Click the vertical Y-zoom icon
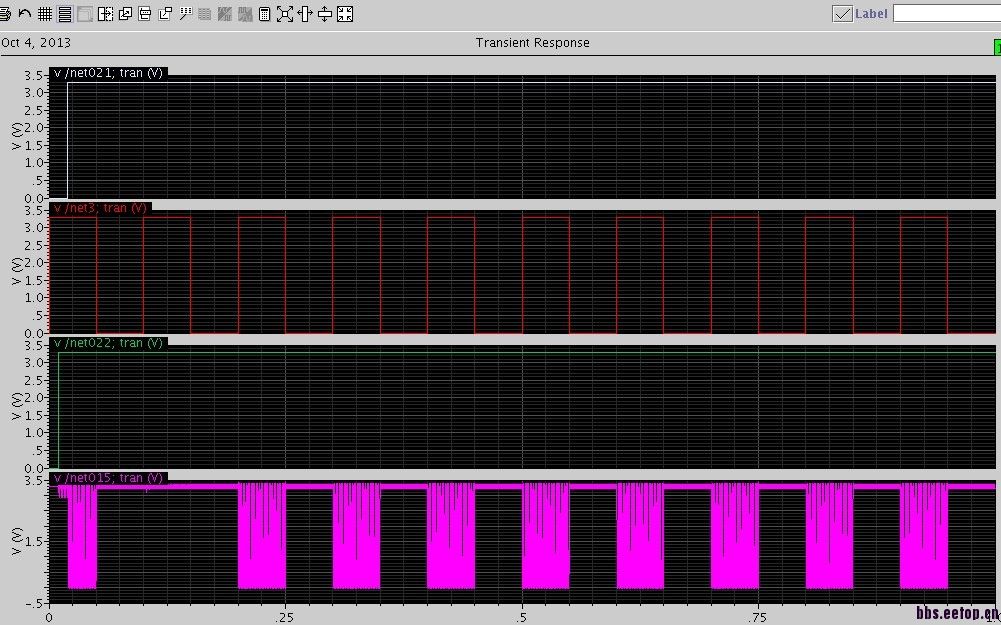 click(325, 13)
